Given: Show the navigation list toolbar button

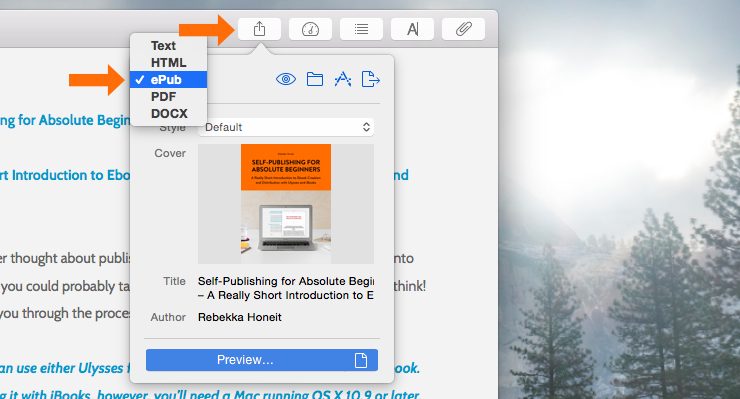Looking at the screenshot, I should (x=361, y=29).
